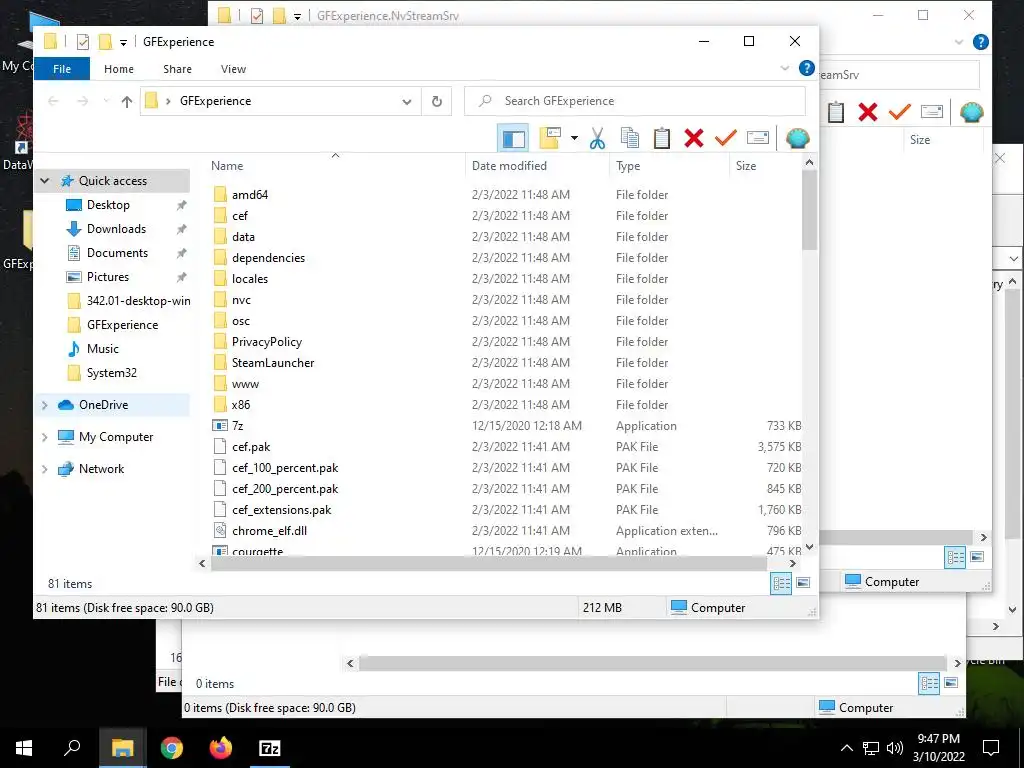This screenshot has height=768, width=1024.
Task: Go up one folder level
Action: (127, 101)
